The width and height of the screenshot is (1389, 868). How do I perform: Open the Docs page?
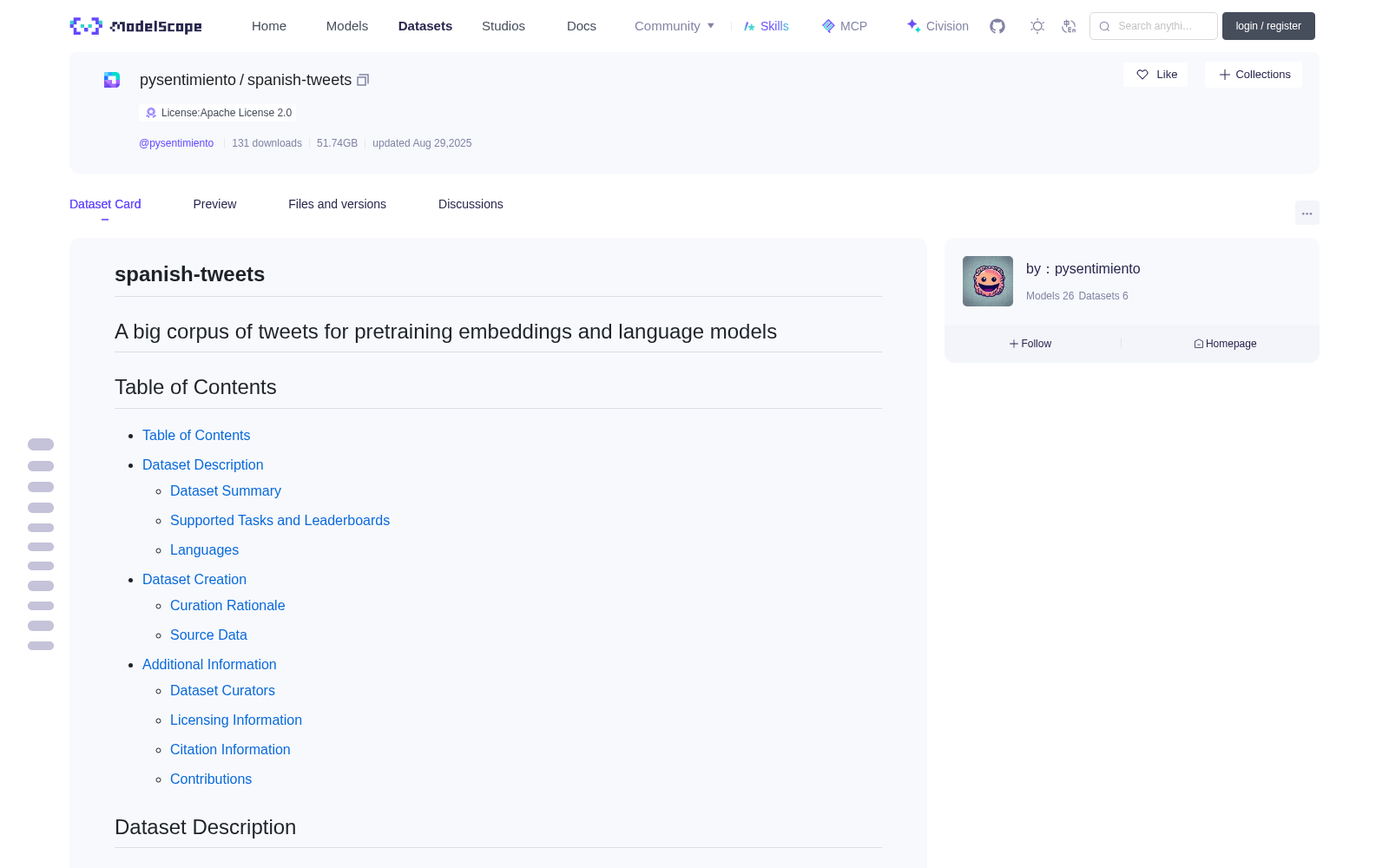click(582, 26)
